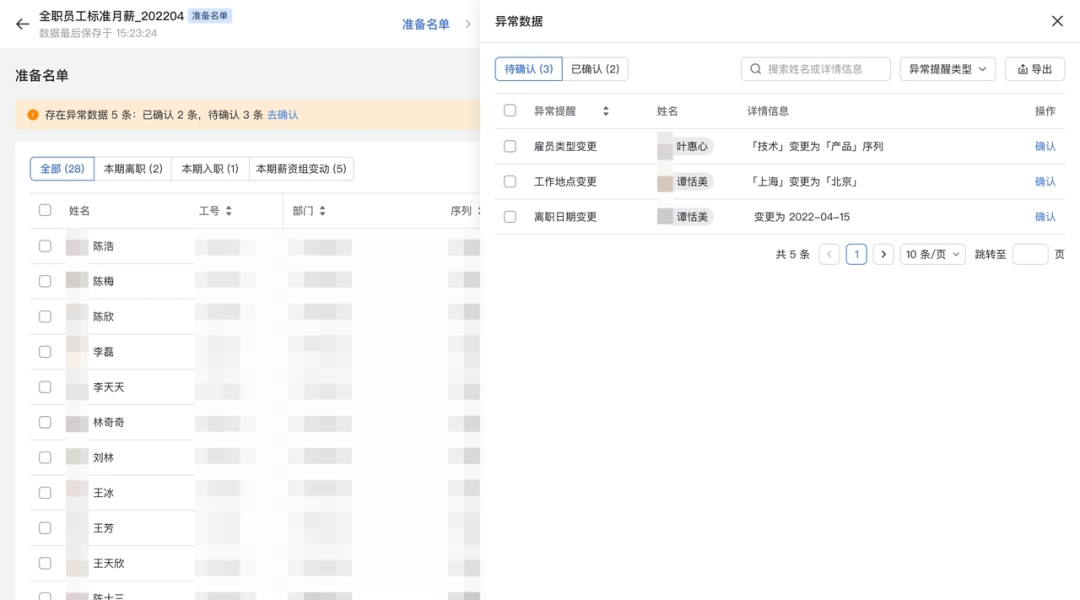Click the search magnifier icon in the panel
The height and width of the screenshot is (600, 1080).
pyautogui.click(x=757, y=69)
